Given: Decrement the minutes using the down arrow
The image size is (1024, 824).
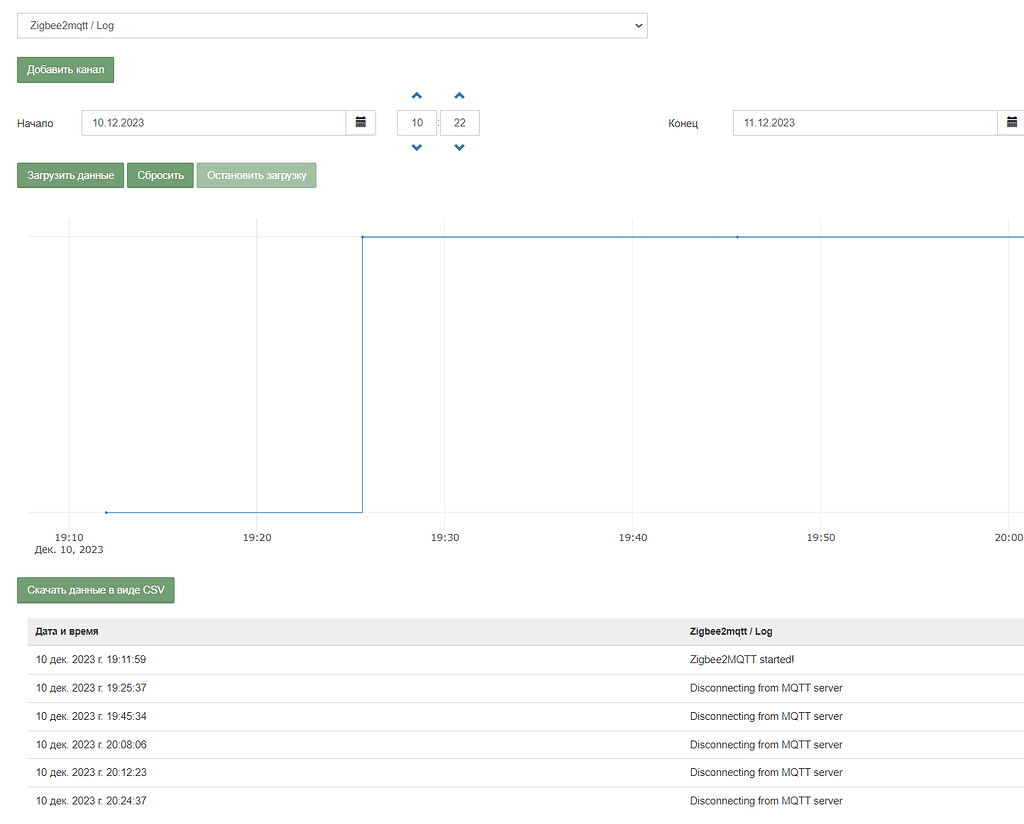Looking at the screenshot, I should click(x=459, y=147).
